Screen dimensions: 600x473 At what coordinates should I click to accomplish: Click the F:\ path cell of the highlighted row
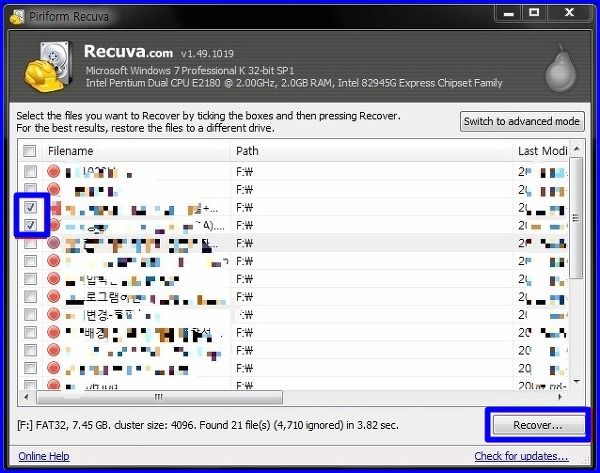coord(245,243)
